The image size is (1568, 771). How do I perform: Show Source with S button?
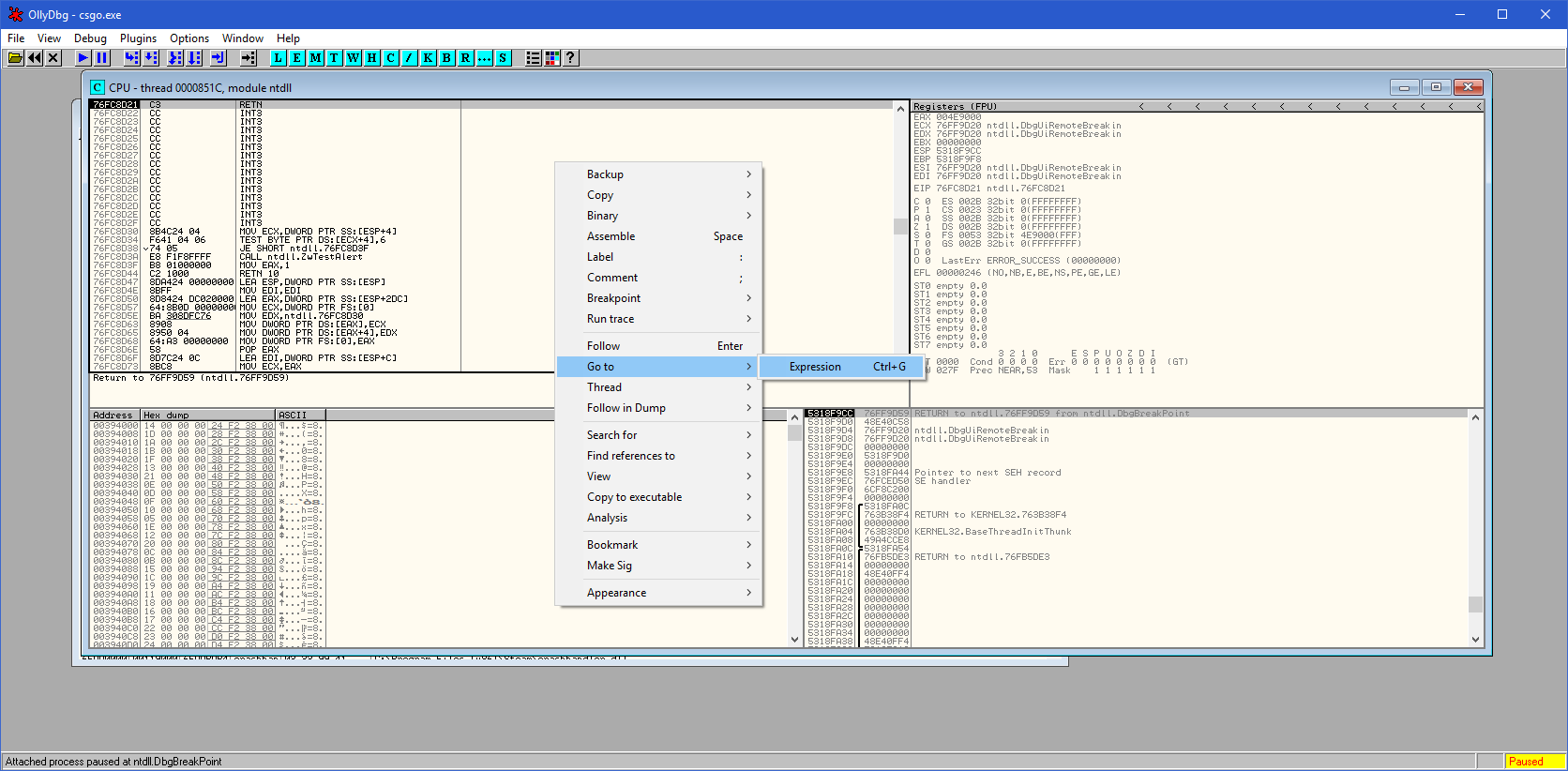504,58
